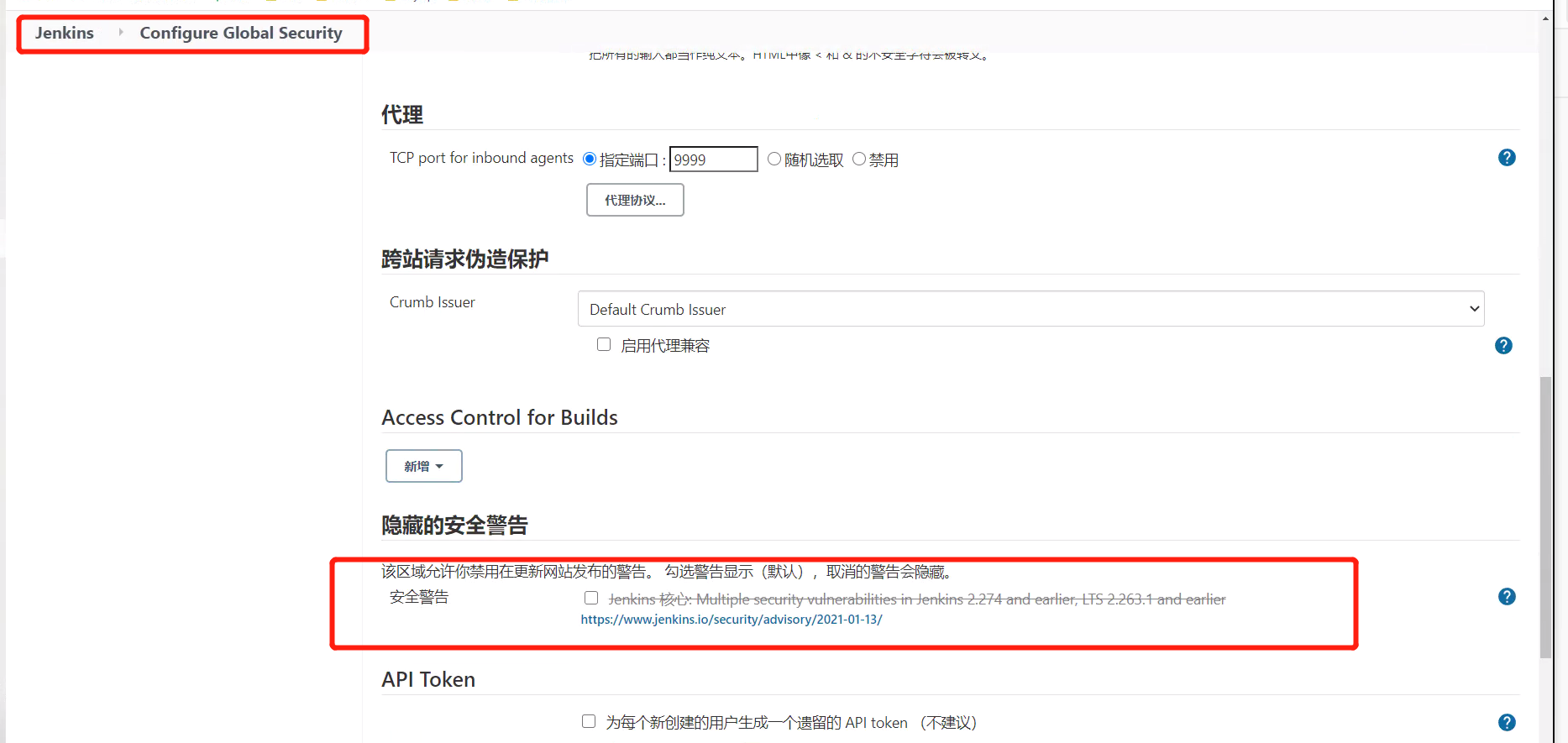
Task: Click the 跨站请求伪造保护 heading
Action: [465, 259]
